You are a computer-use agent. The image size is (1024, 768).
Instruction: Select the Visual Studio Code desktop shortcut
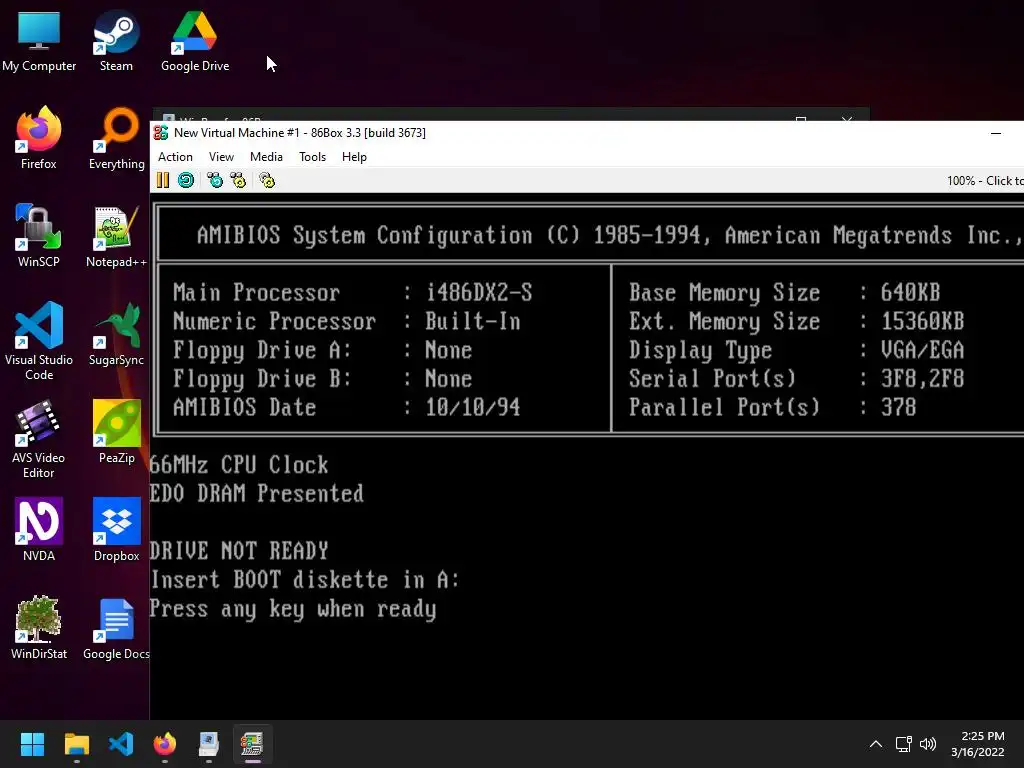pos(39,341)
